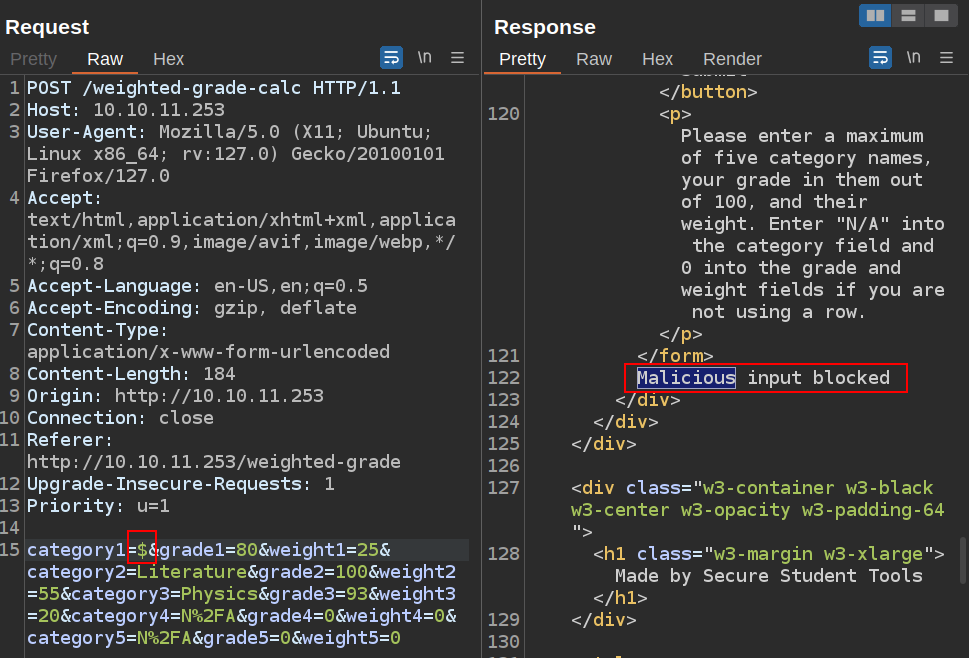
Task: Open the Hex tab in the Request panel
Action: tap(168, 59)
